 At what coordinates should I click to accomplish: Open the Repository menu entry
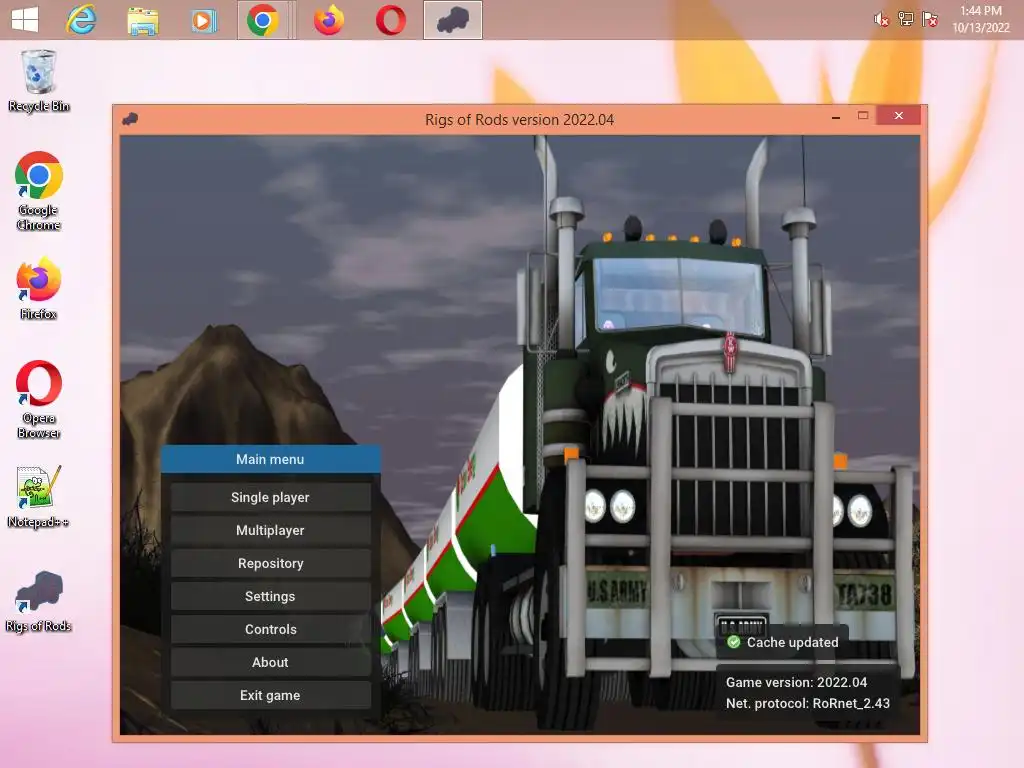270,564
